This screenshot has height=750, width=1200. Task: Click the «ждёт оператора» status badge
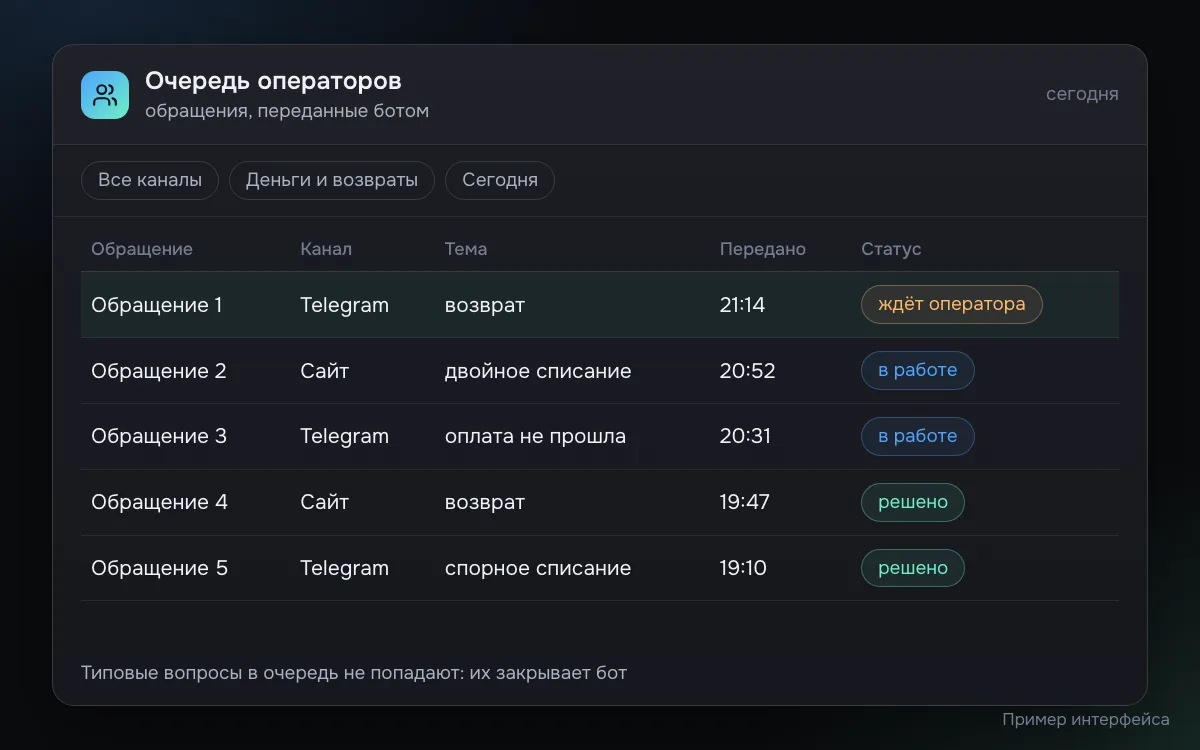pyautogui.click(x=952, y=304)
